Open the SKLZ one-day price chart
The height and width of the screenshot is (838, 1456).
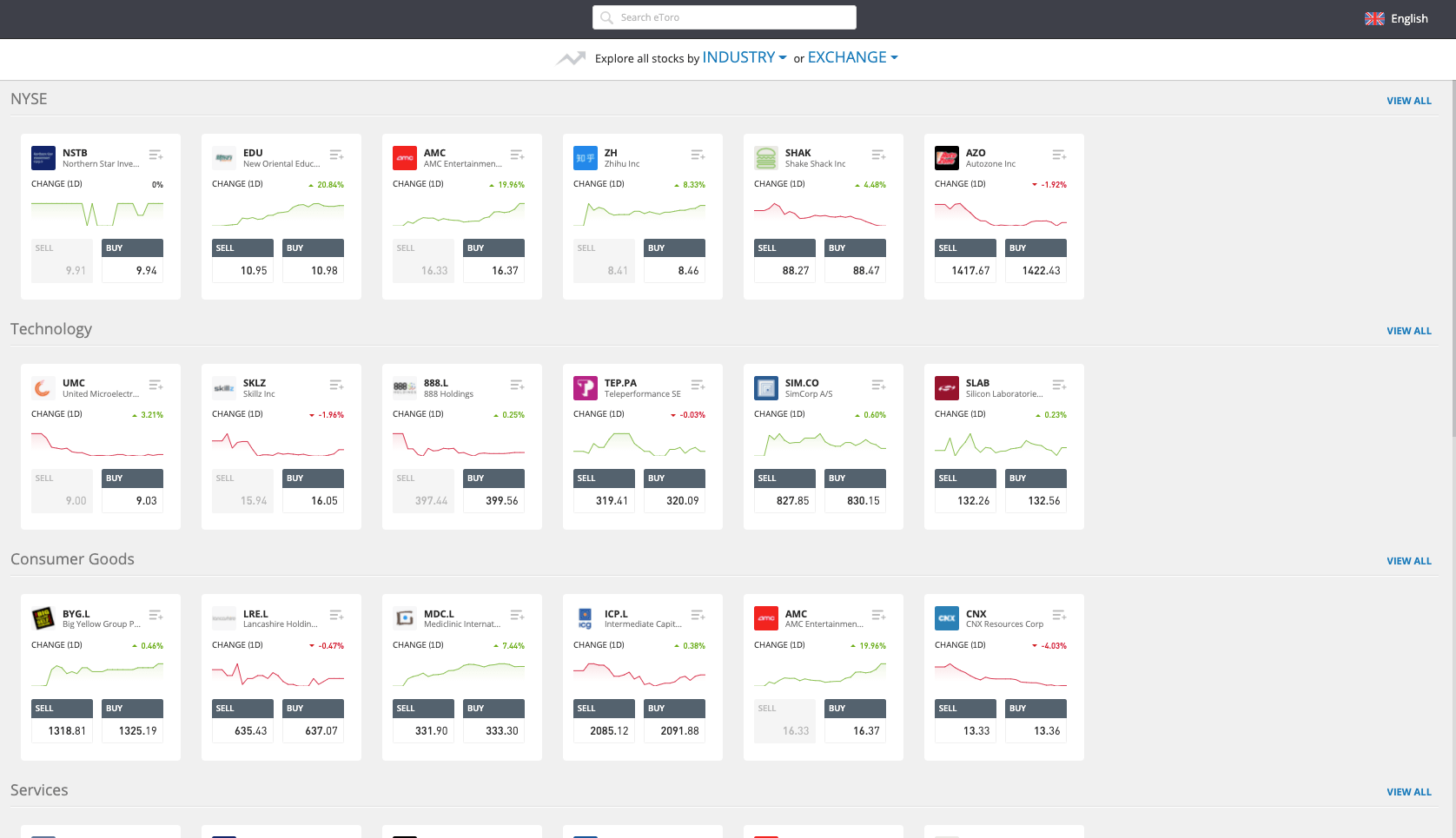[278, 444]
